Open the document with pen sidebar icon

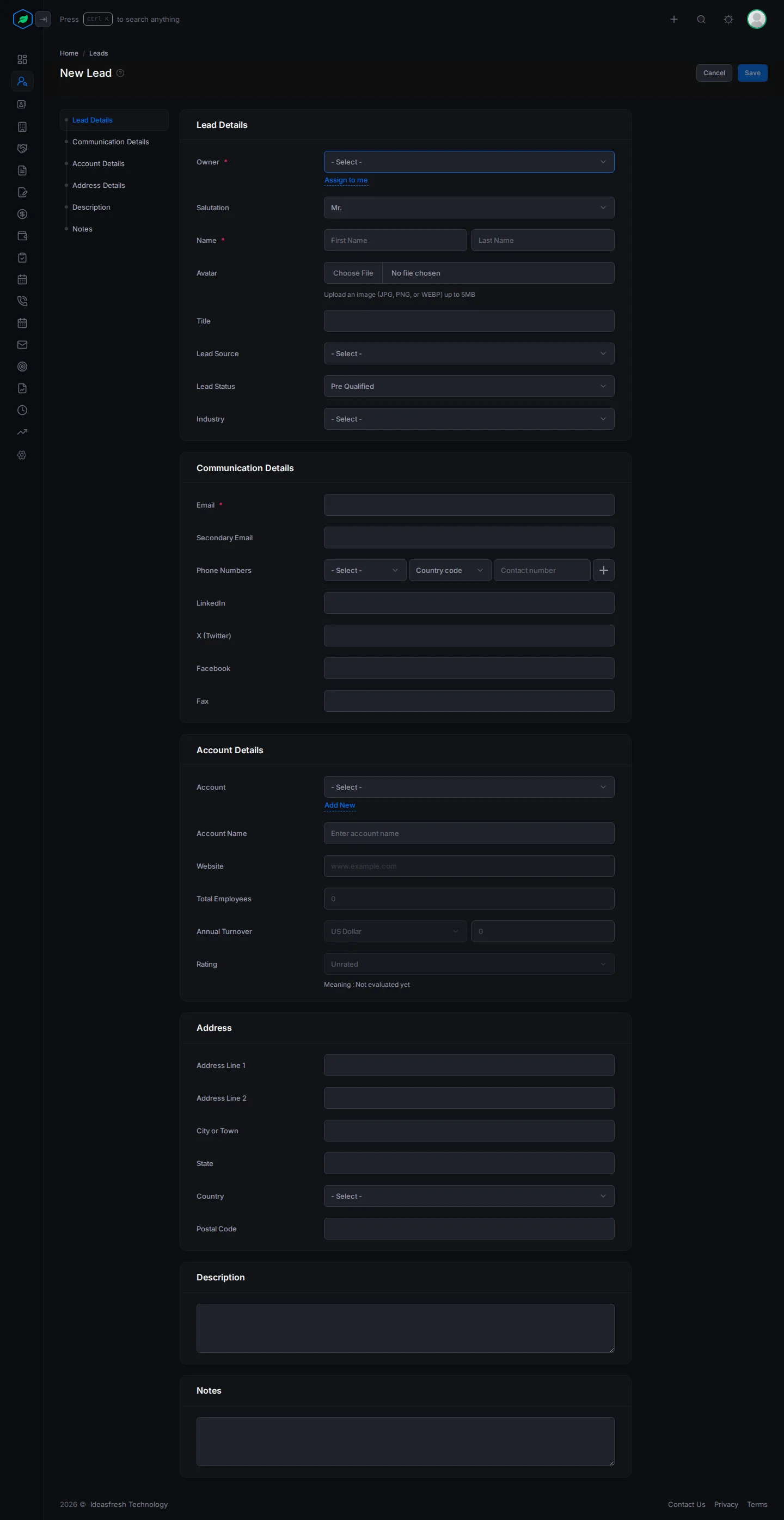point(22,192)
